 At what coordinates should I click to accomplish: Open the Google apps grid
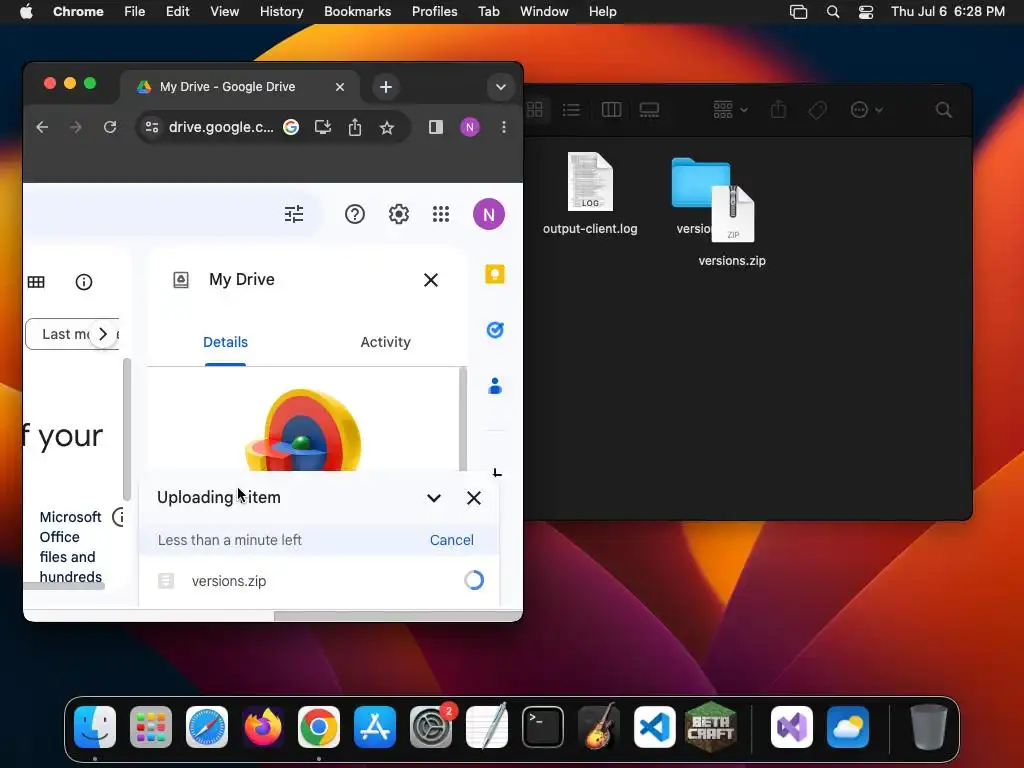(441, 214)
